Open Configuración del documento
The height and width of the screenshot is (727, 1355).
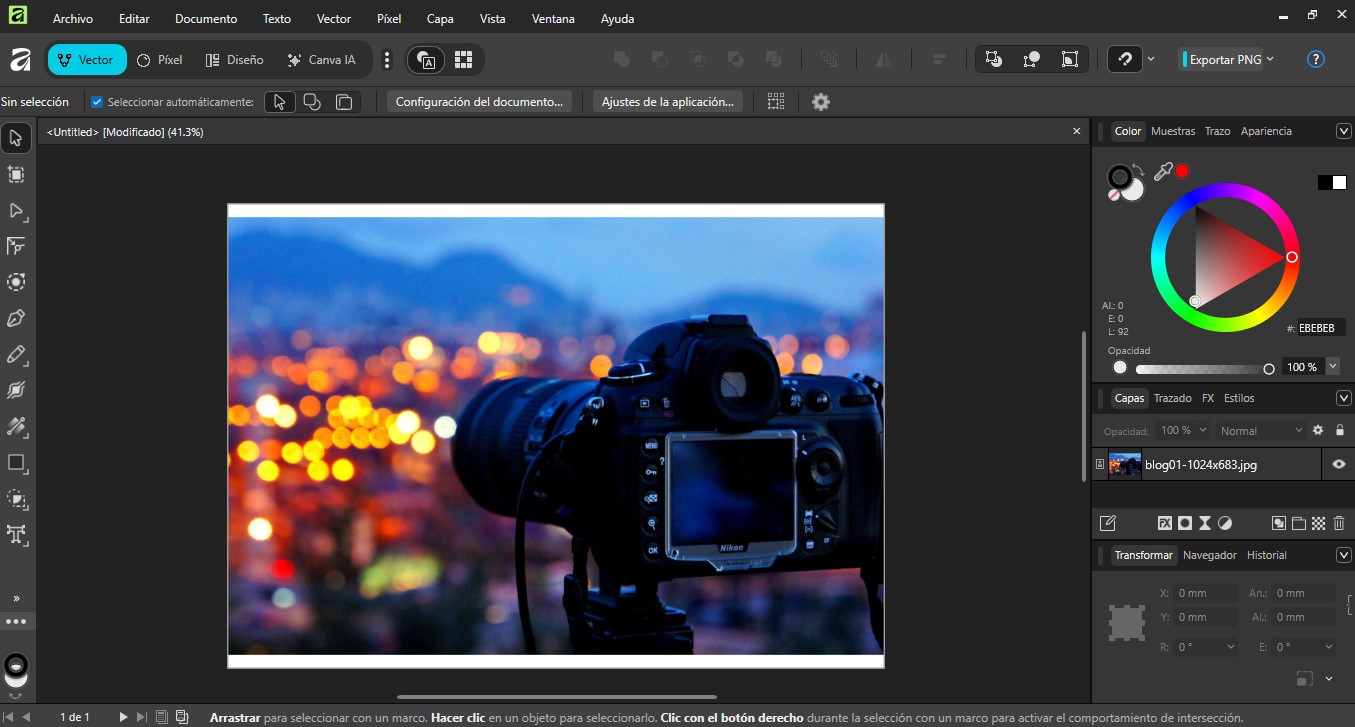pyautogui.click(x=478, y=101)
